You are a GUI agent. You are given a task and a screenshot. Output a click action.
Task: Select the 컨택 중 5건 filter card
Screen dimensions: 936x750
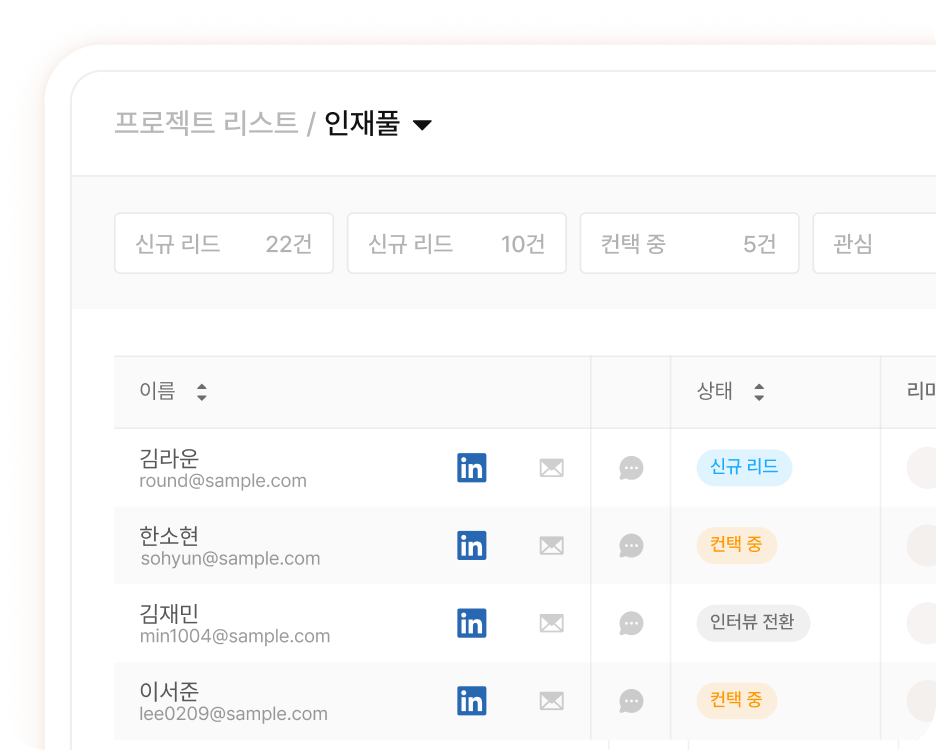click(689, 243)
